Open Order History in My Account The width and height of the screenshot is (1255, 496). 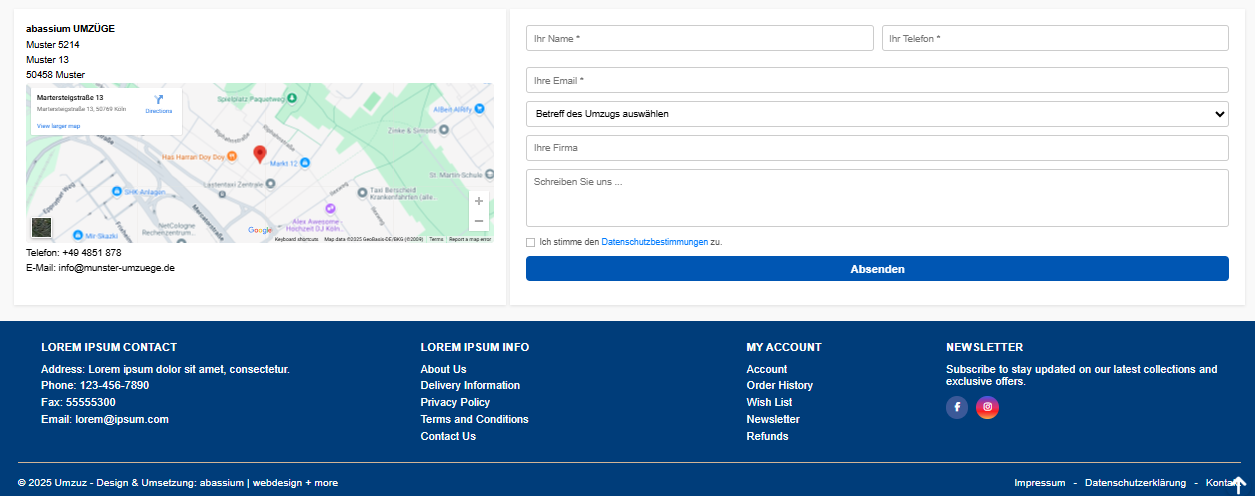(x=779, y=386)
